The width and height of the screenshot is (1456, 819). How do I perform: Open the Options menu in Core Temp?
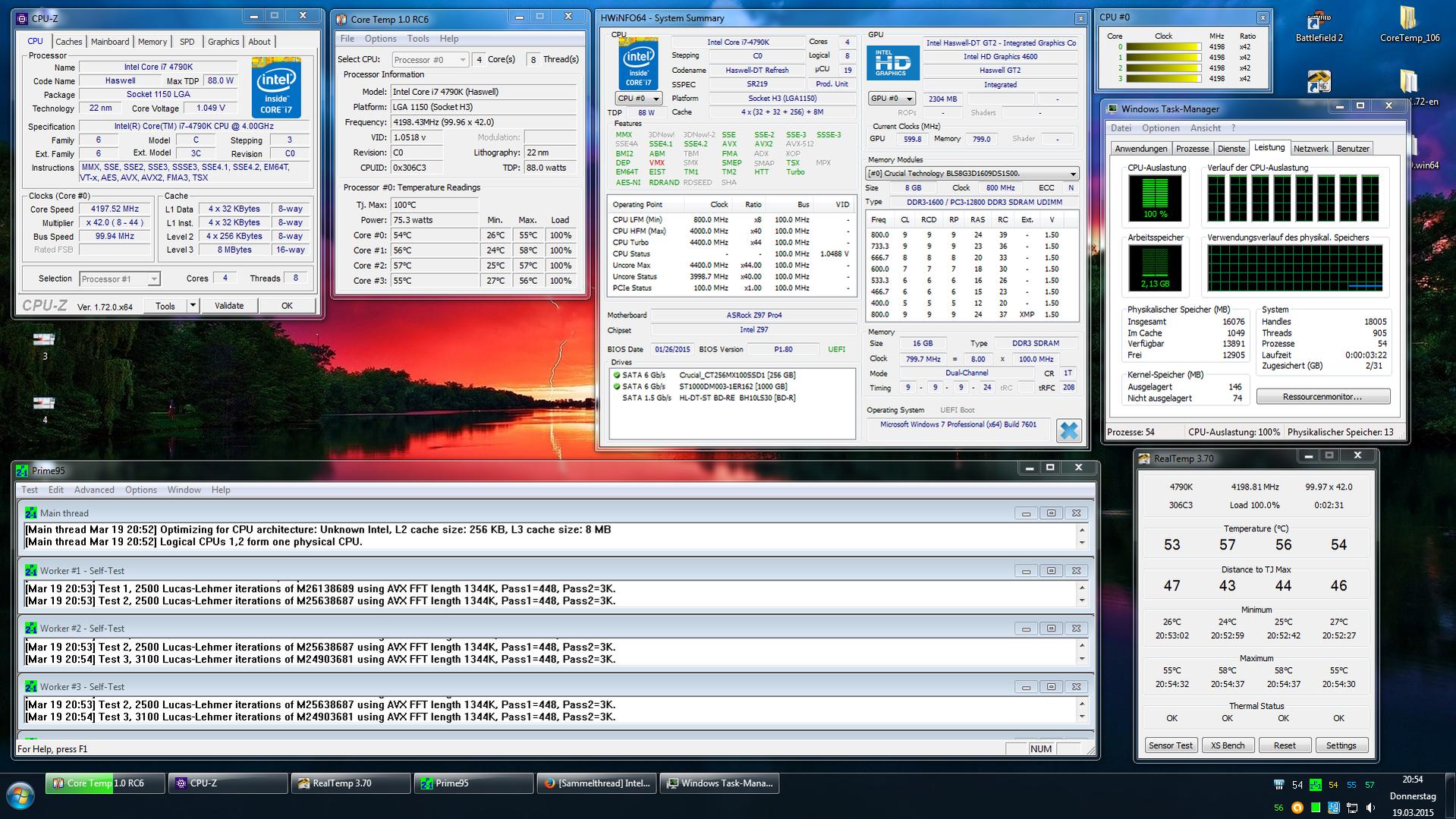[380, 39]
